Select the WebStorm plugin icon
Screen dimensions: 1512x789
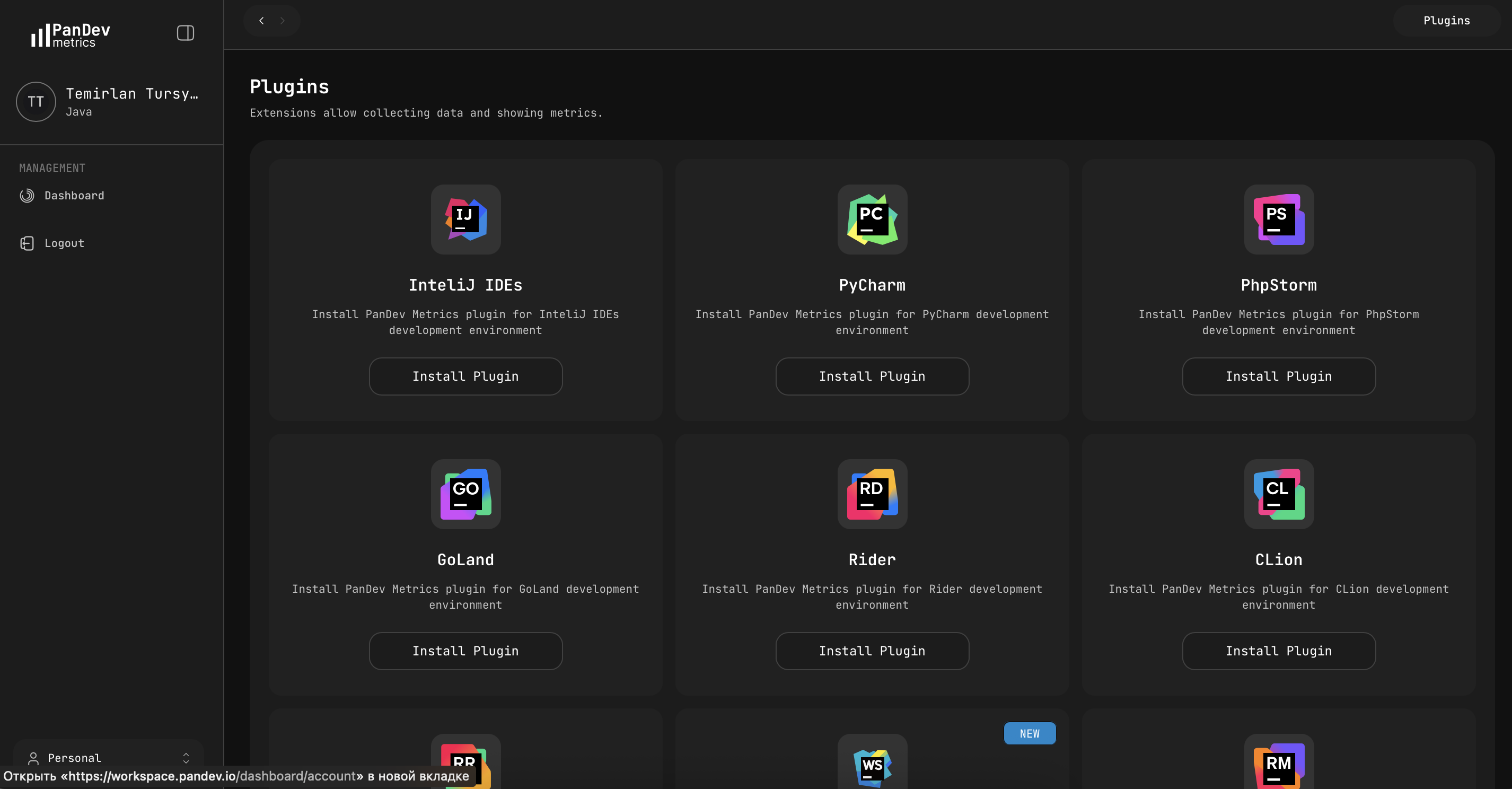(872, 766)
